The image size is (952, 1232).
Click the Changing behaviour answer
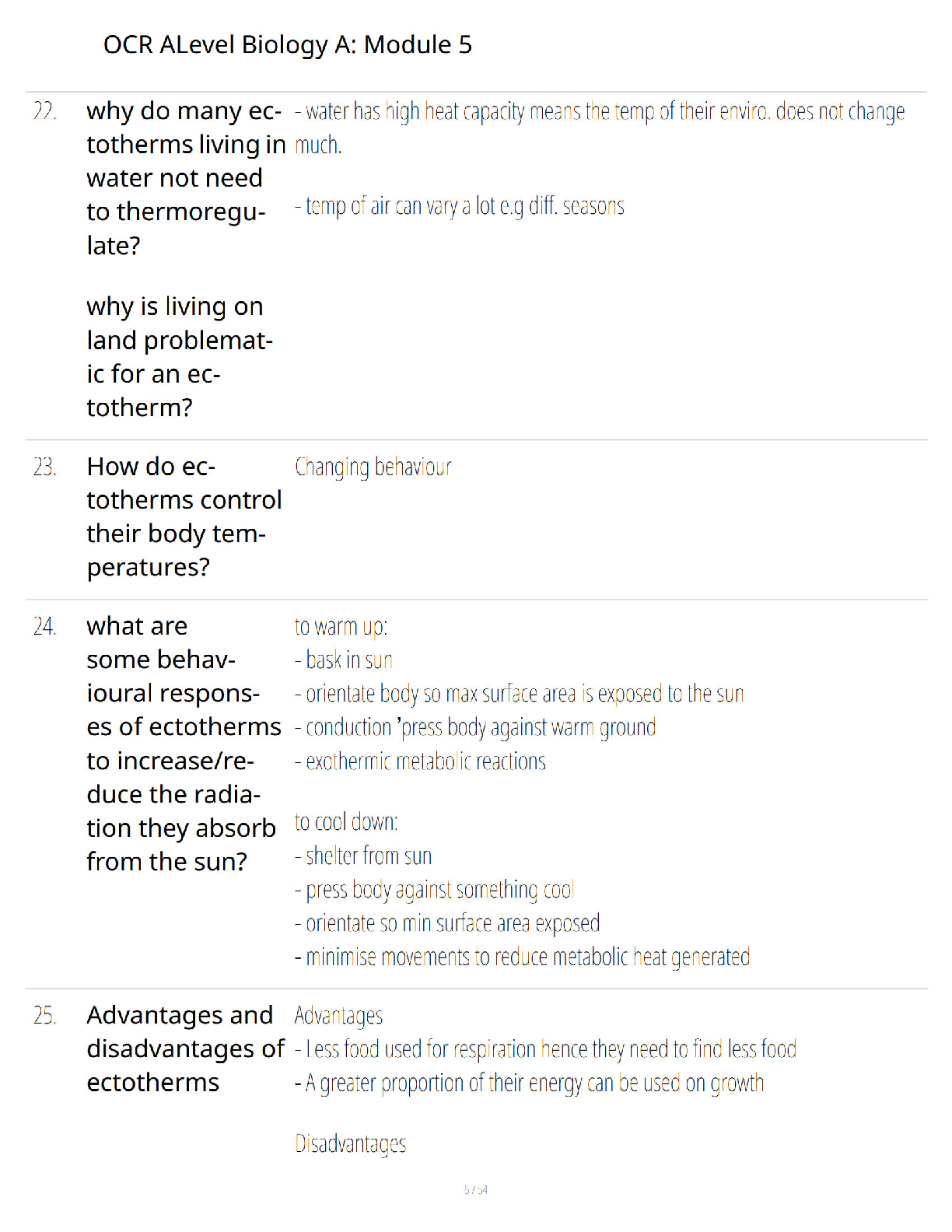point(373,467)
